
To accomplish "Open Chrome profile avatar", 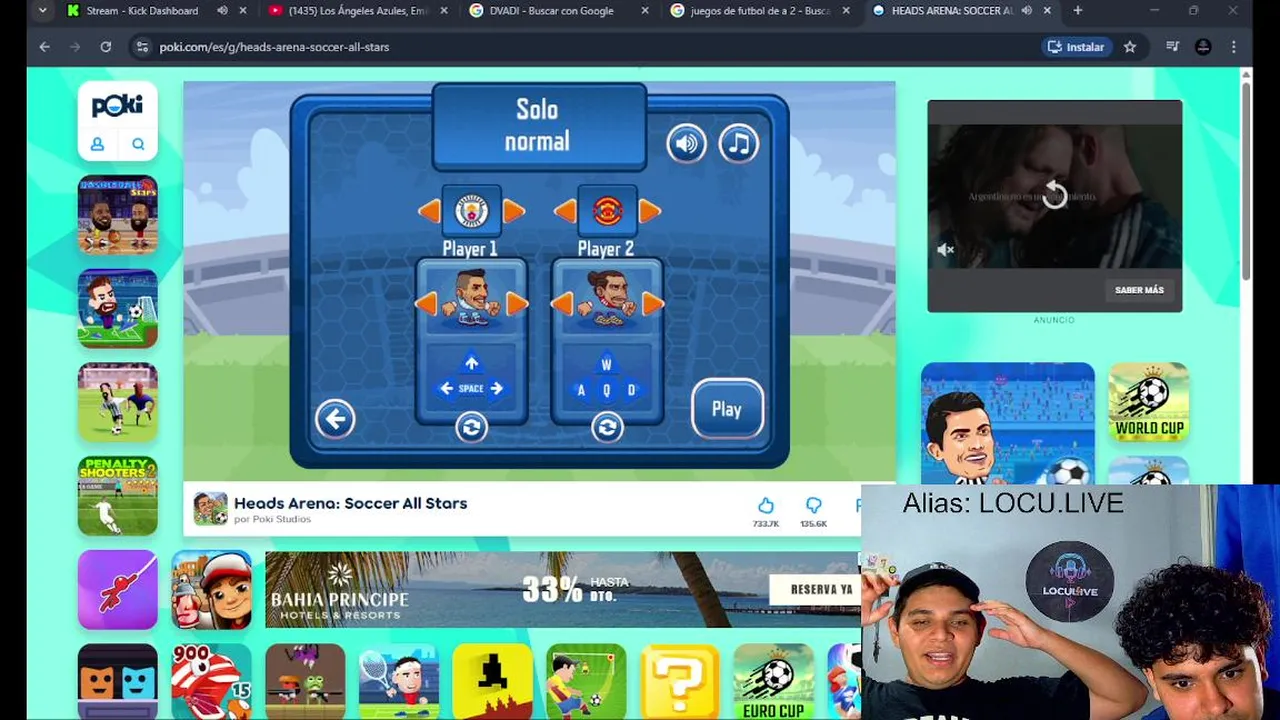I will click(1203, 47).
